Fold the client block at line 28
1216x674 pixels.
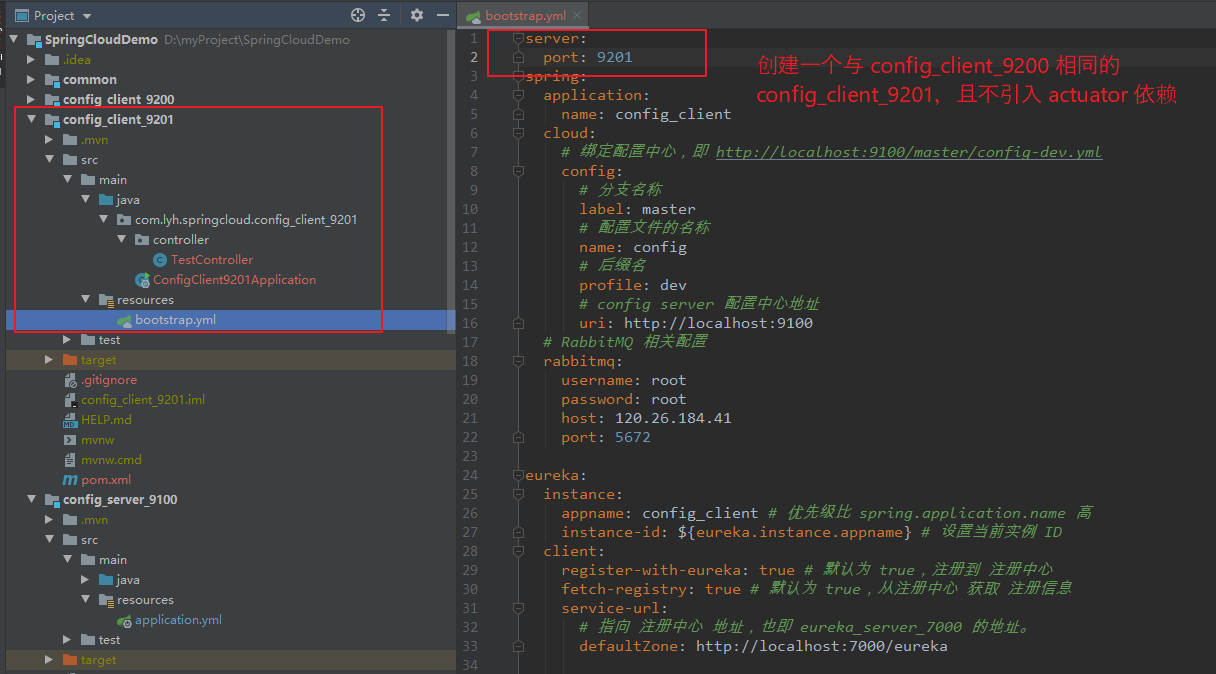point(518,551)
